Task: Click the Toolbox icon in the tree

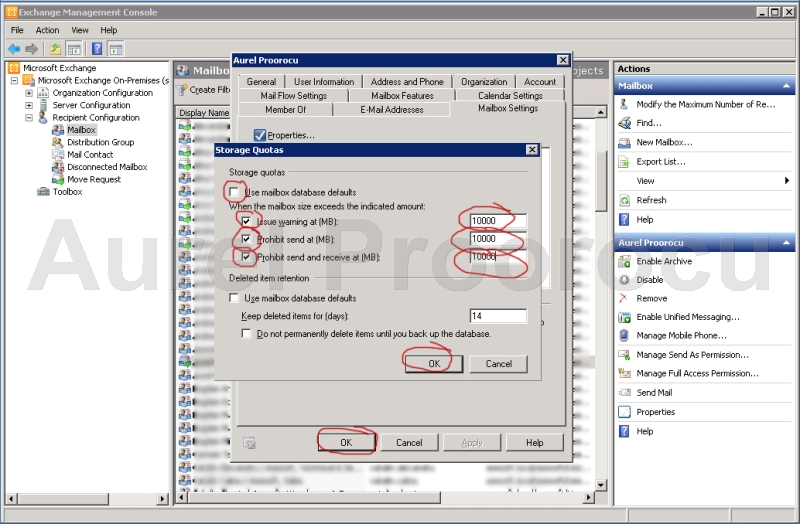Action: [x=43, y=192]
